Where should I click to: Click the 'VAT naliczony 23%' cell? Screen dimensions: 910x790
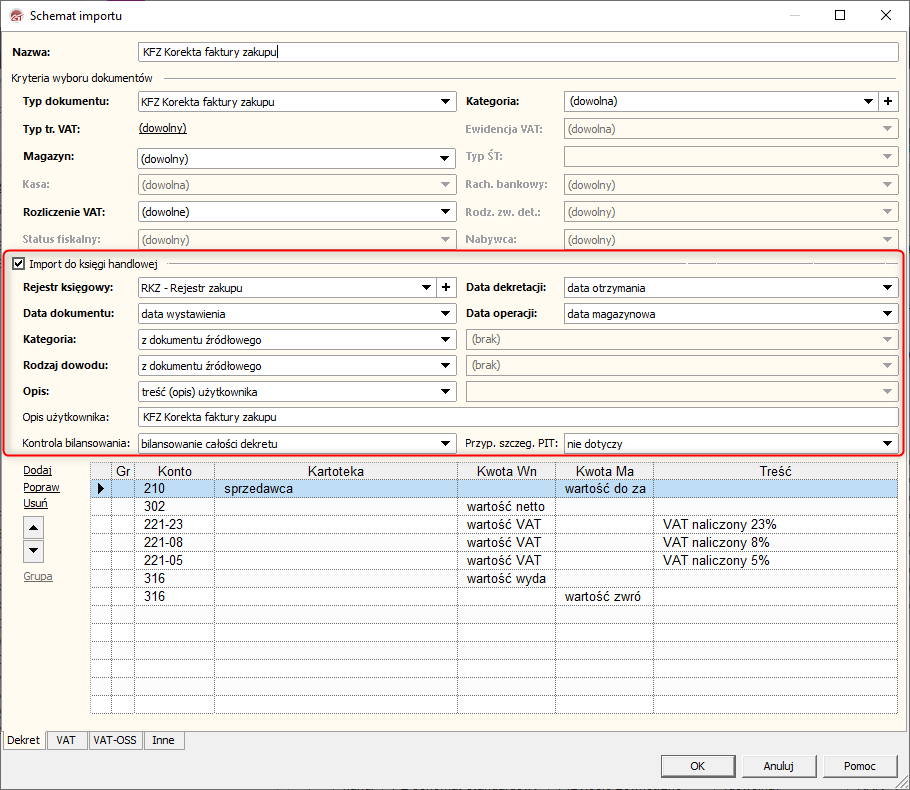pyautogui.click(x=775, y=525)
